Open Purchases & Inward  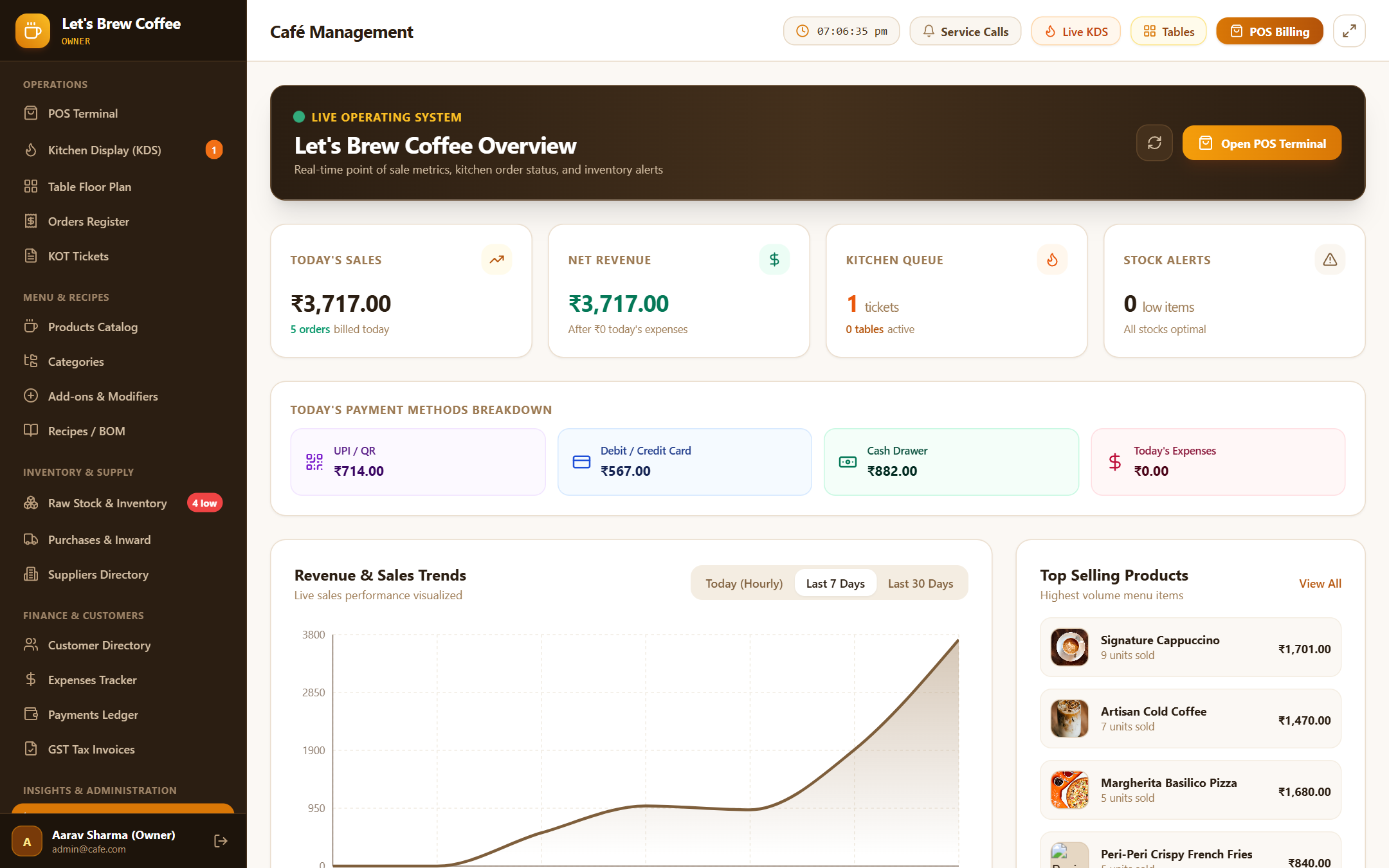pyautogui.click(x=123, y=539)
